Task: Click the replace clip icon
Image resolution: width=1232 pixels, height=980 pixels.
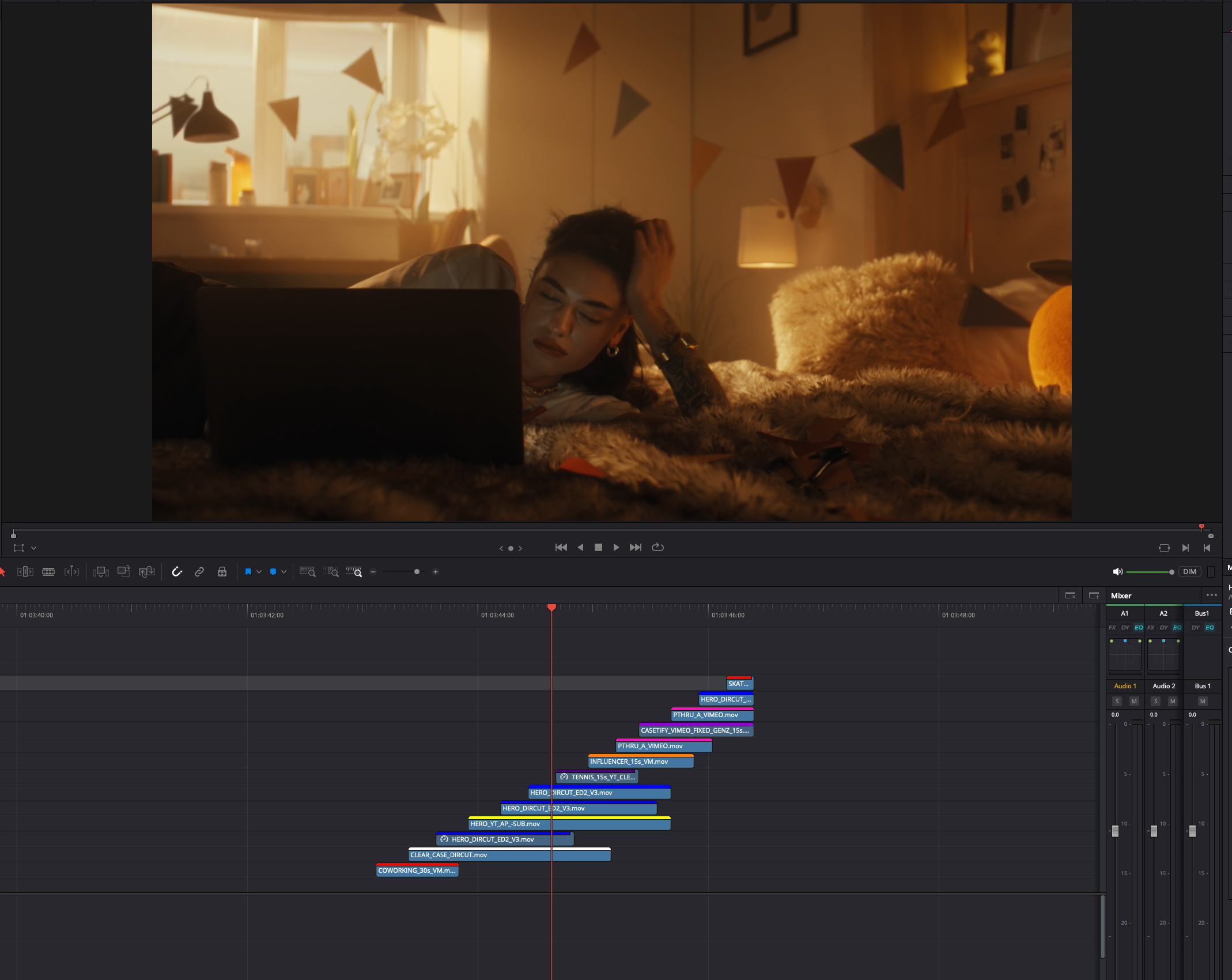Action: pos(147,572)
